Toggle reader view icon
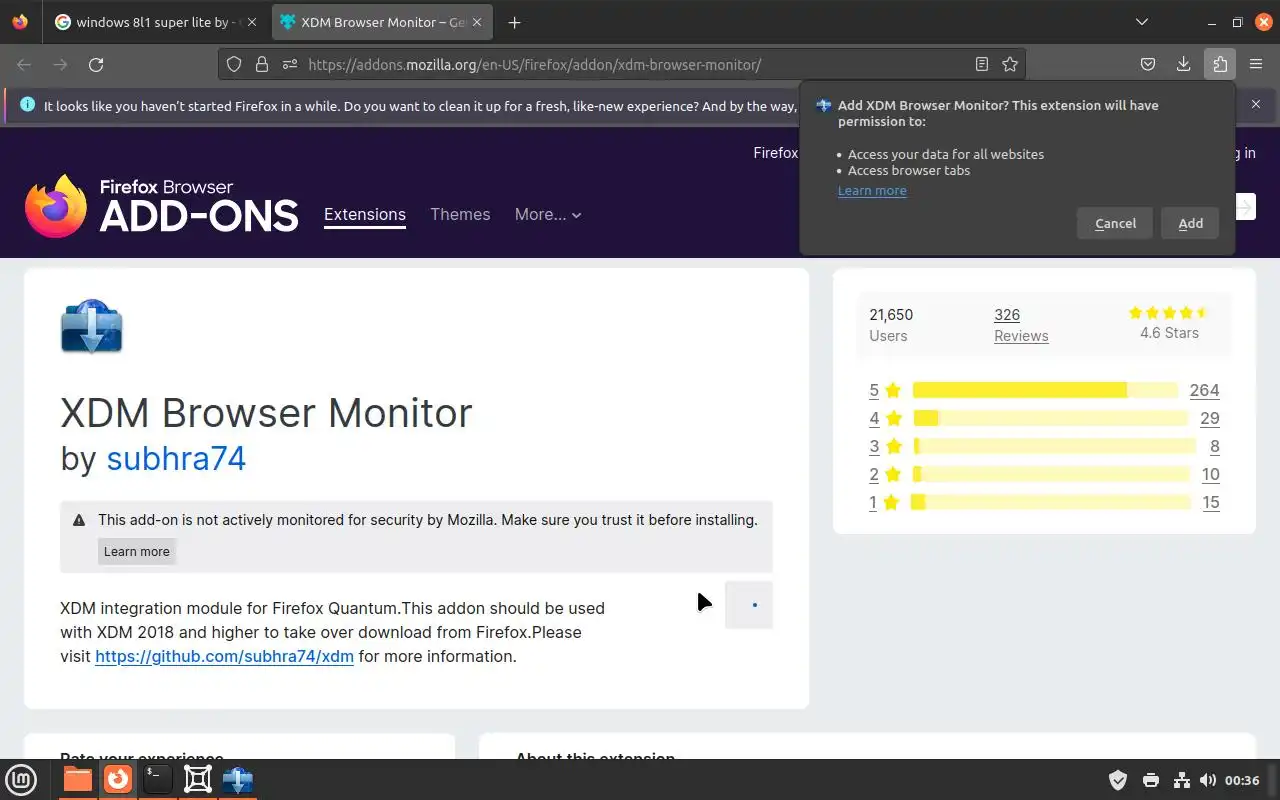Viewport: 1280px width, 800px height. [x=982, y=64]
